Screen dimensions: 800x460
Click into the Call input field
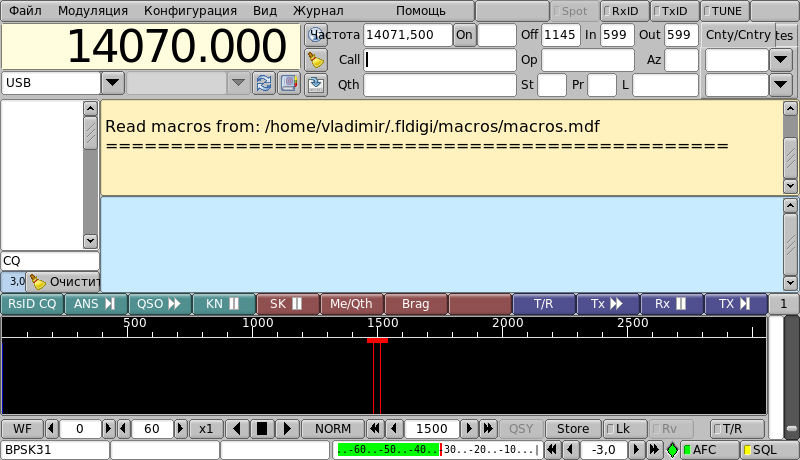(440, 60)
